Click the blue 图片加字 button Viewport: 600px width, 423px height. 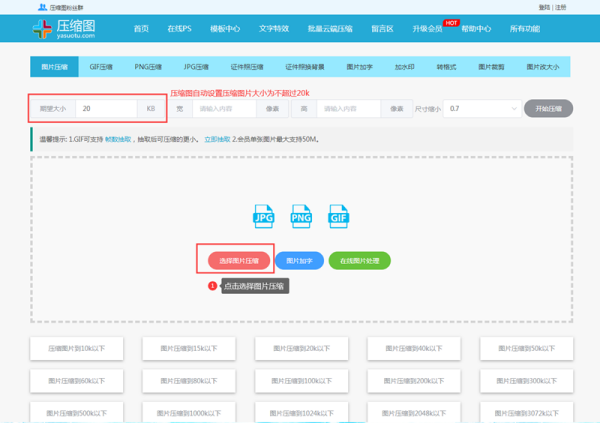299,261
